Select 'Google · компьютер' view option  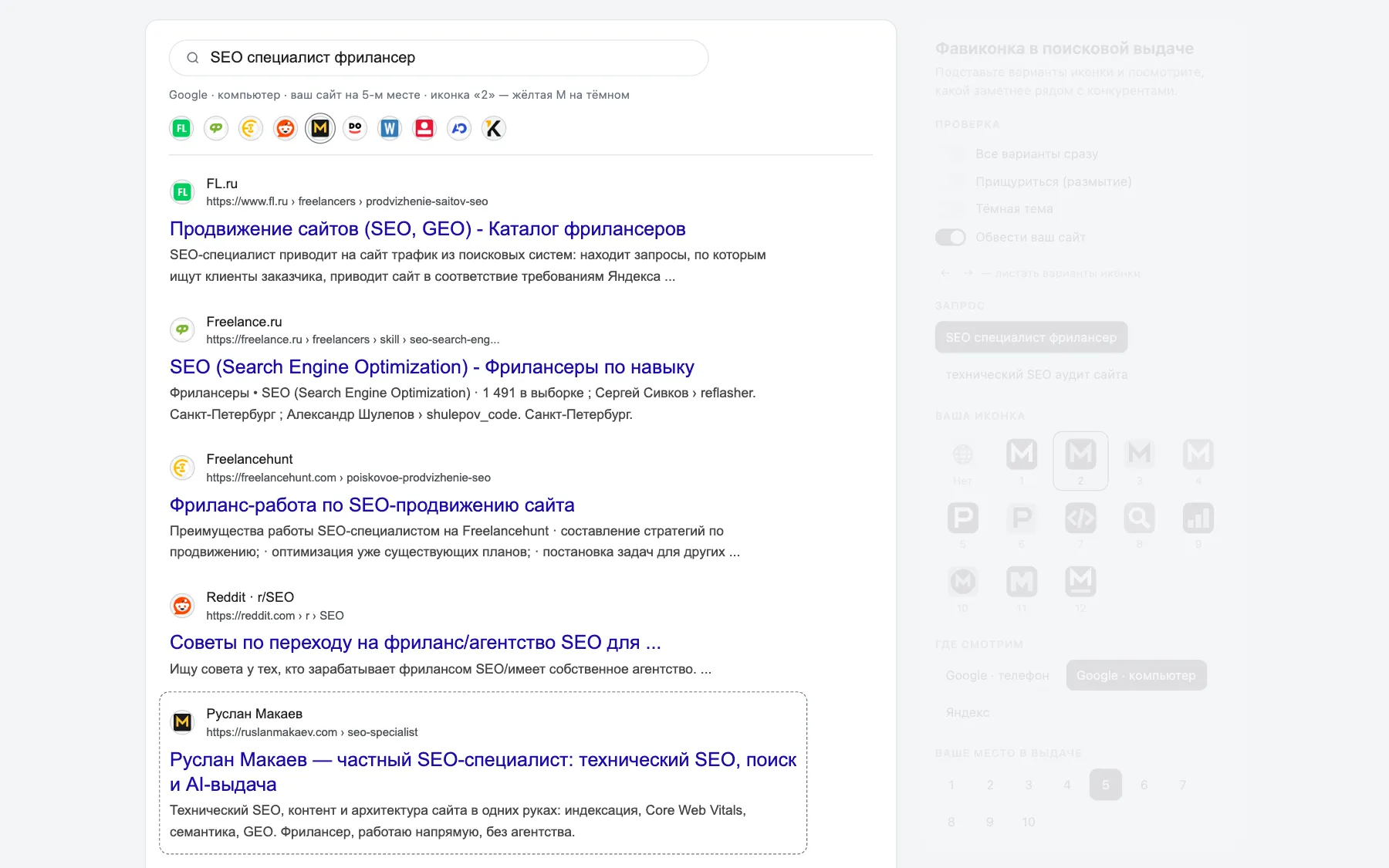1136,675
